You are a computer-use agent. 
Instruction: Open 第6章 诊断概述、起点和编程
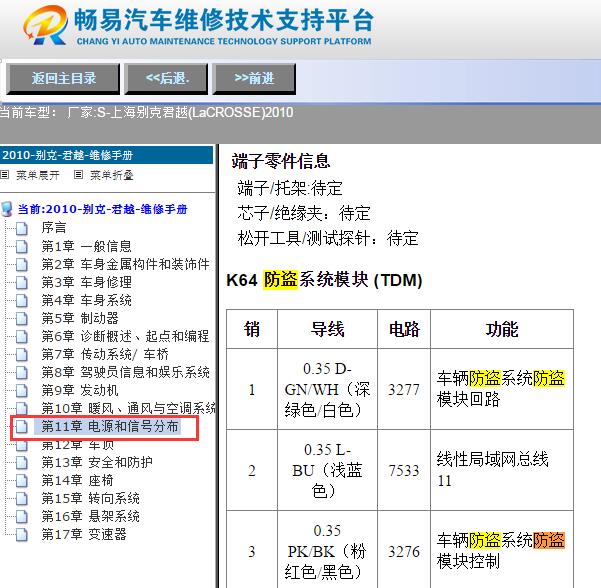point(125,336)
